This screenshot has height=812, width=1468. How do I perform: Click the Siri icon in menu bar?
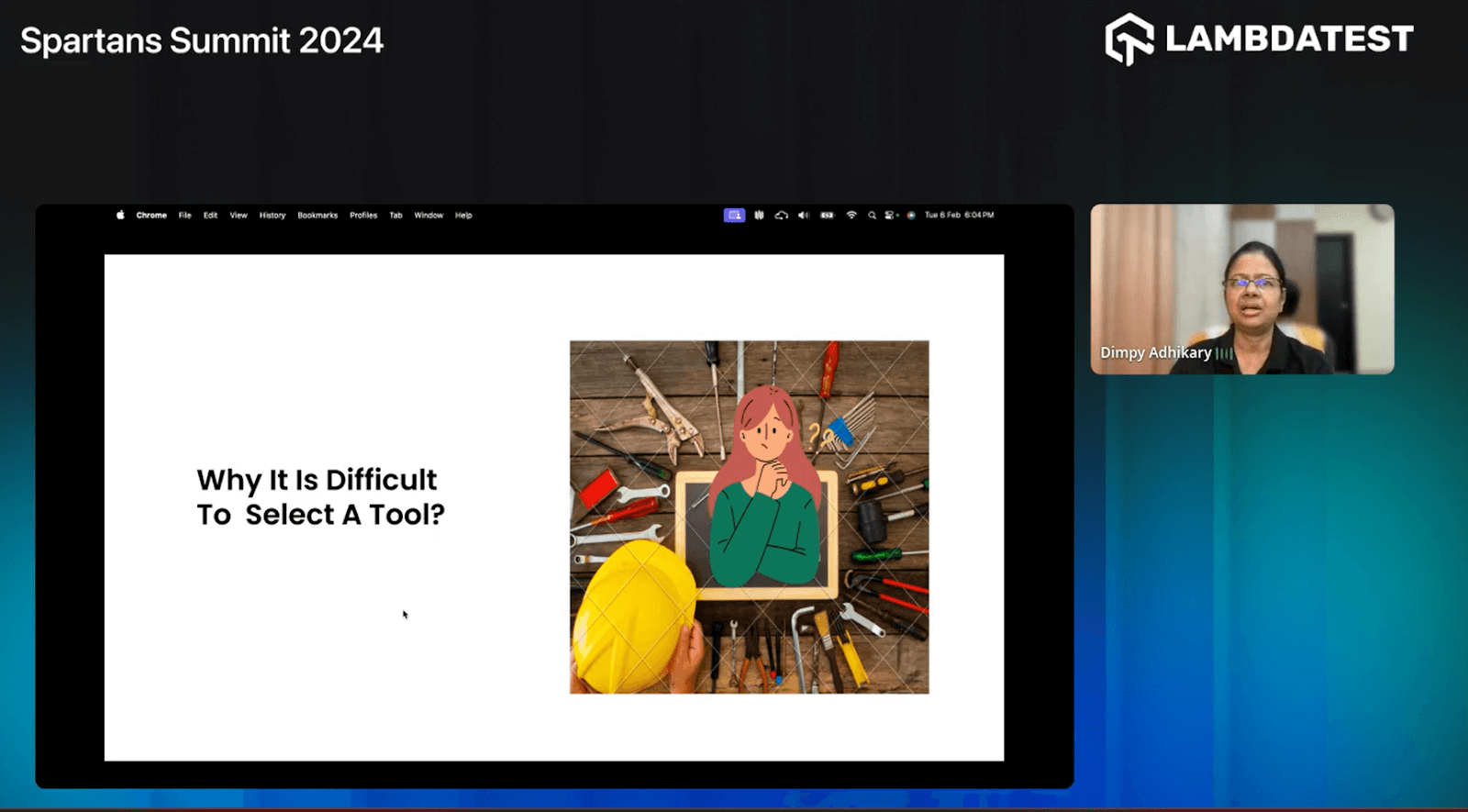[x=911, y=216]
